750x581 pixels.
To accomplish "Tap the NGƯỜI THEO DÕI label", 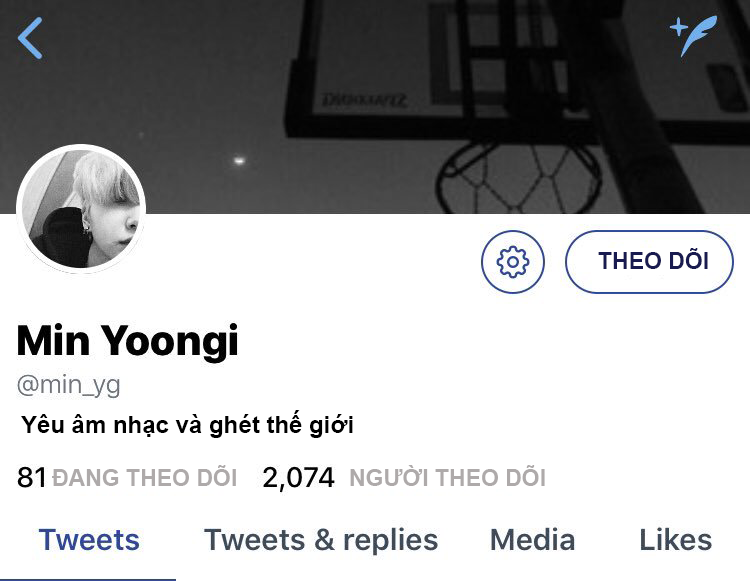I will pos(447,477).
